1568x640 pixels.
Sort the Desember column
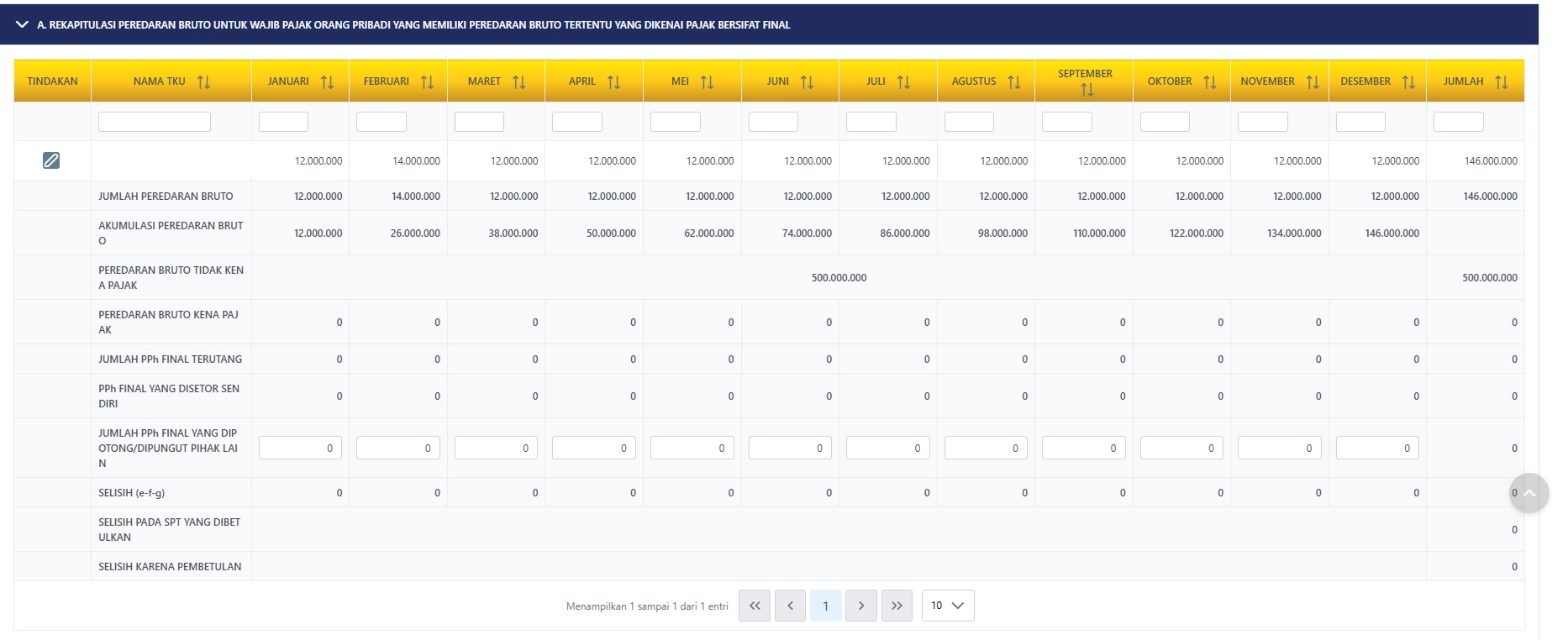click(1408, 81)
